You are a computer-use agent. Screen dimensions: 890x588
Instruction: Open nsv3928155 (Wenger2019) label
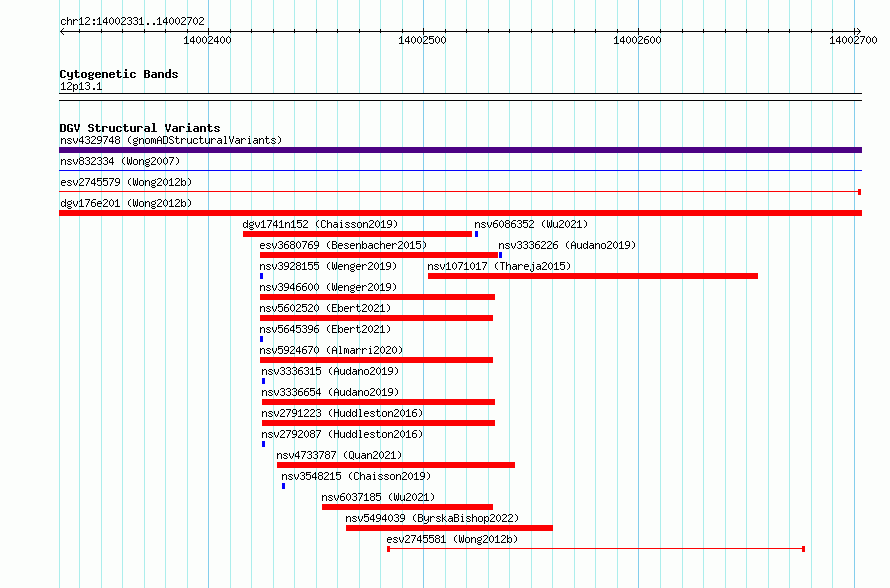point(328,266)
